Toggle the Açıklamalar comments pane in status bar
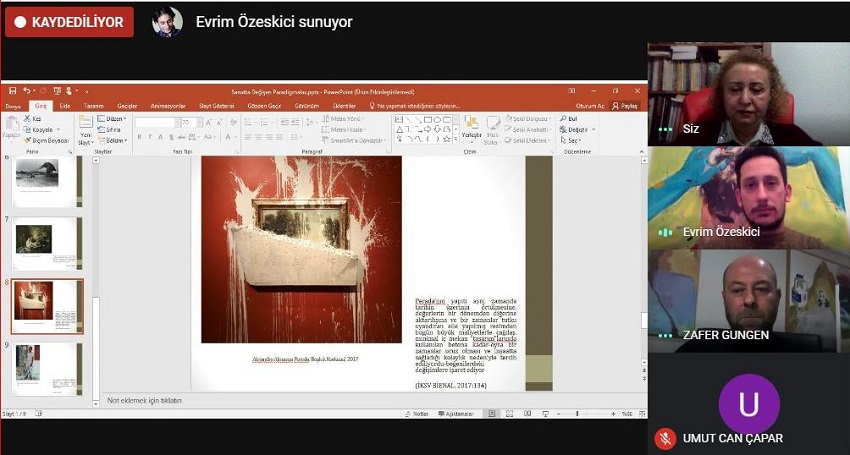Image resolution: width=850 pixels, height=455 pixels. click(x=456, y=413)
